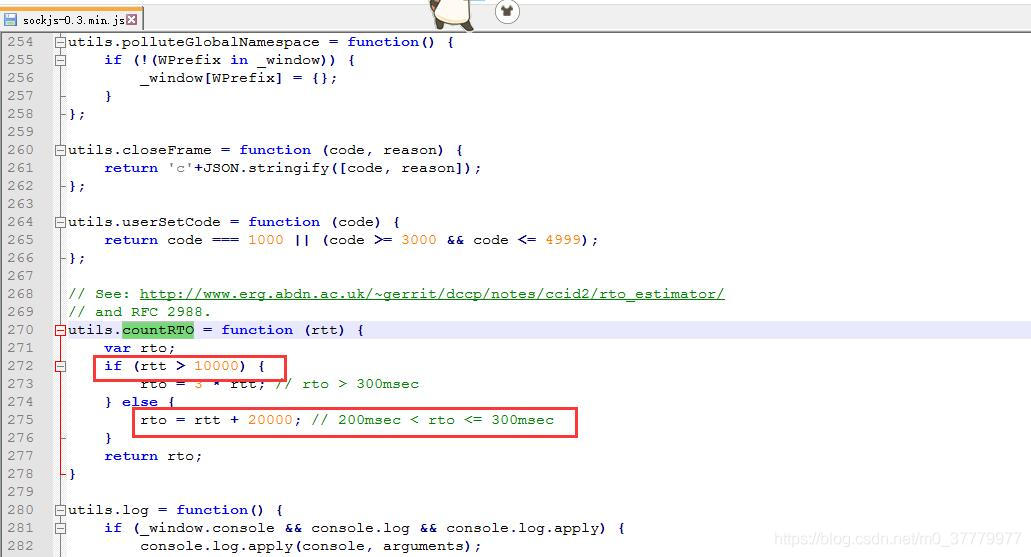The image size is (1031, 557).
Task: Click the value 20000 on line 275
Action: tap(270, 420)
